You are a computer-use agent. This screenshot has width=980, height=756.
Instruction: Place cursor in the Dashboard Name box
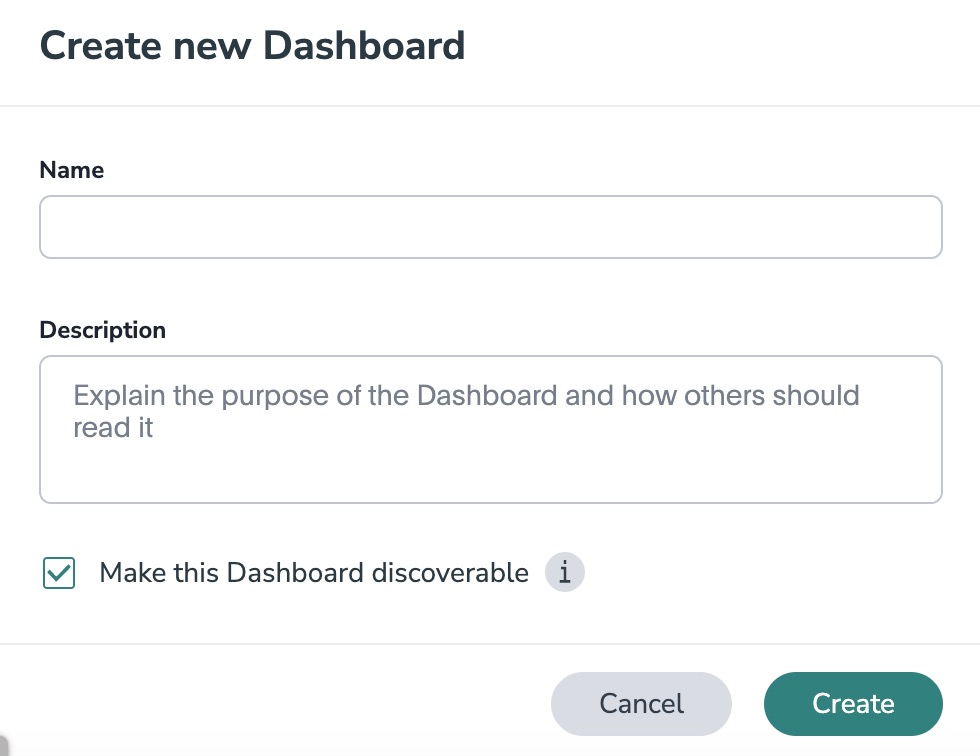tap(490, 227)
